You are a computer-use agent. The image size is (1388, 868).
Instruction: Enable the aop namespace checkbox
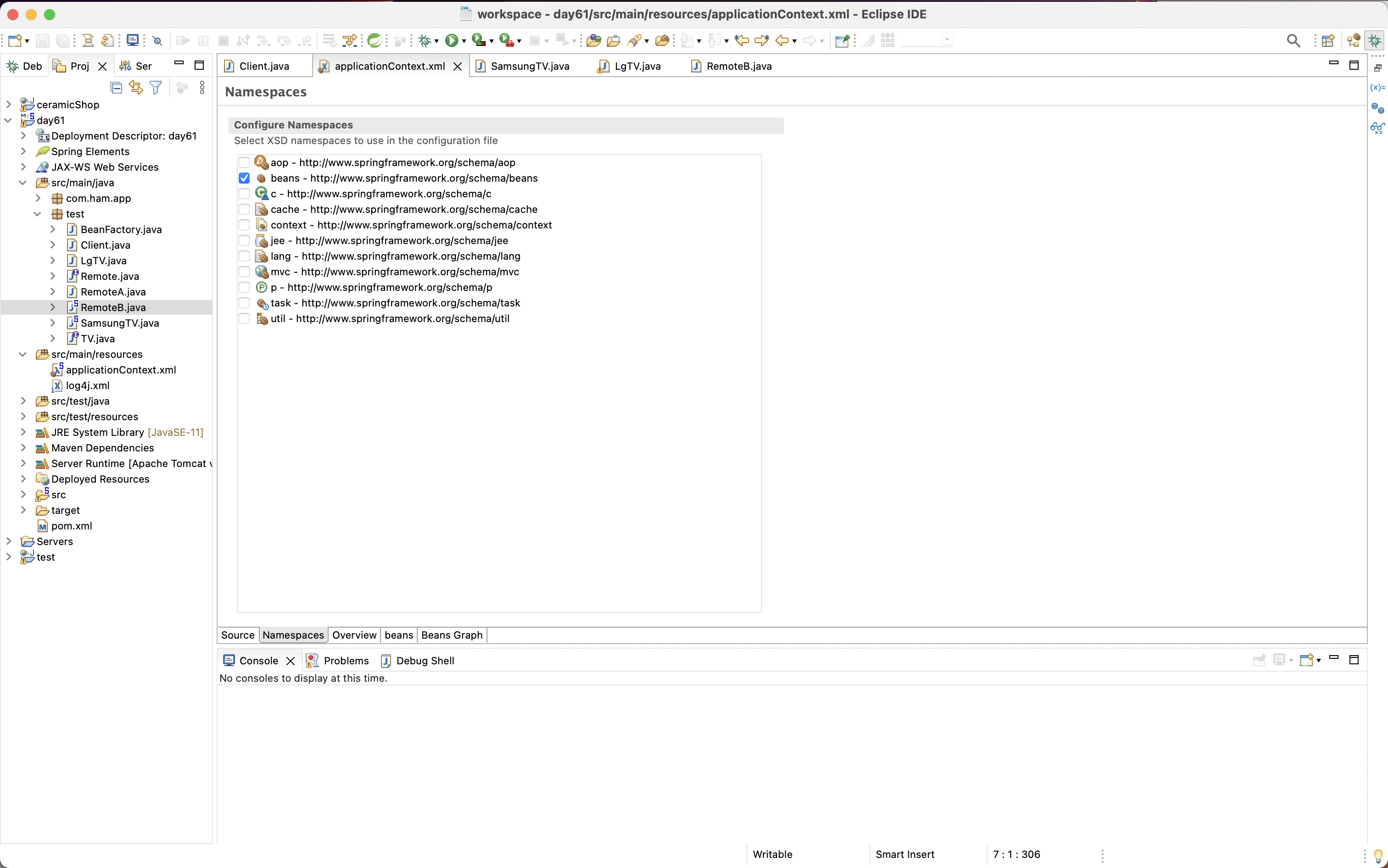[244, 162]
